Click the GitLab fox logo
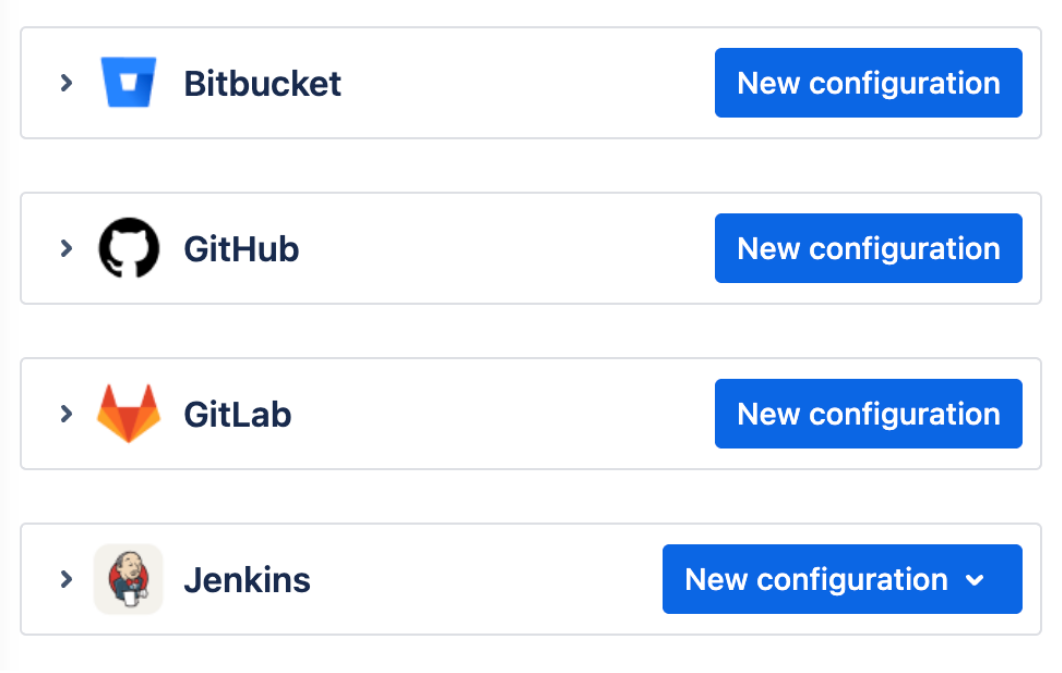 click(128, 413)
